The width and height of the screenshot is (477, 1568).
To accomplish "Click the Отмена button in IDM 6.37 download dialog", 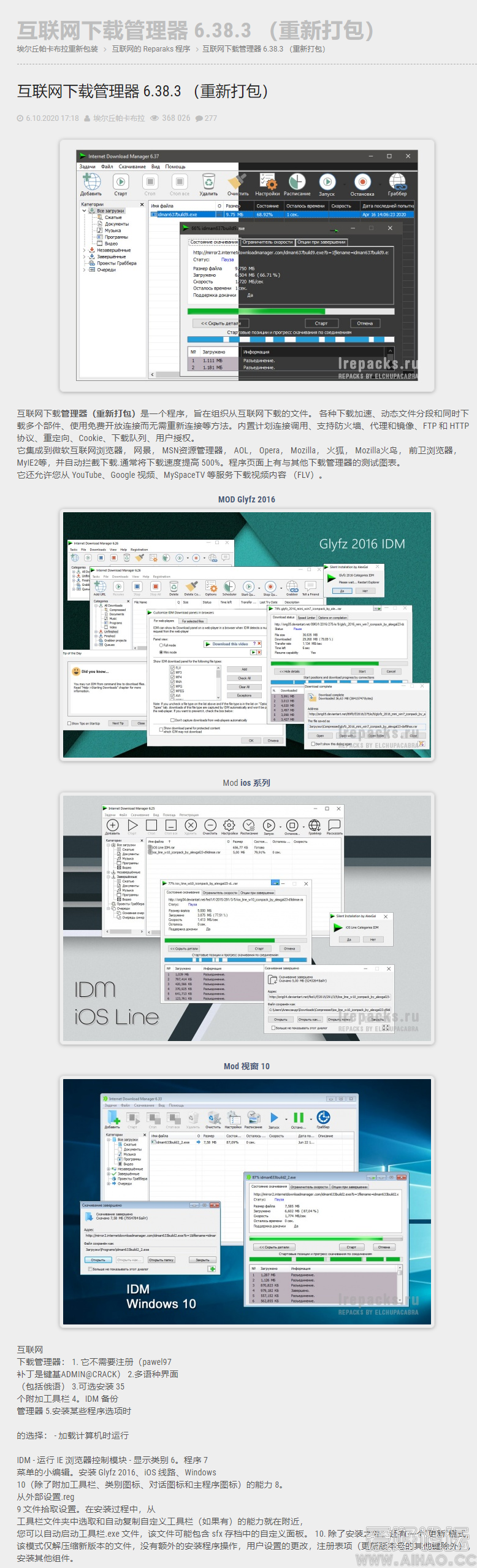I will point(365,323).
